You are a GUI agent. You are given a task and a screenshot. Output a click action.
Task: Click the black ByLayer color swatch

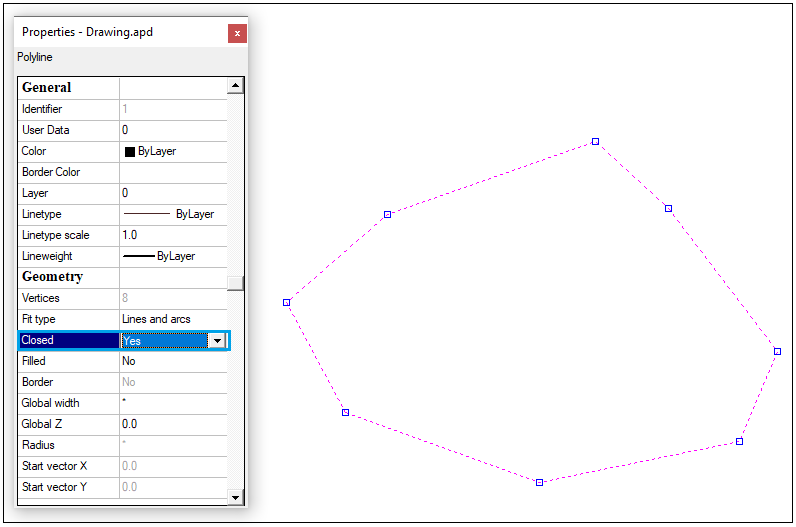tap(130, 152)
